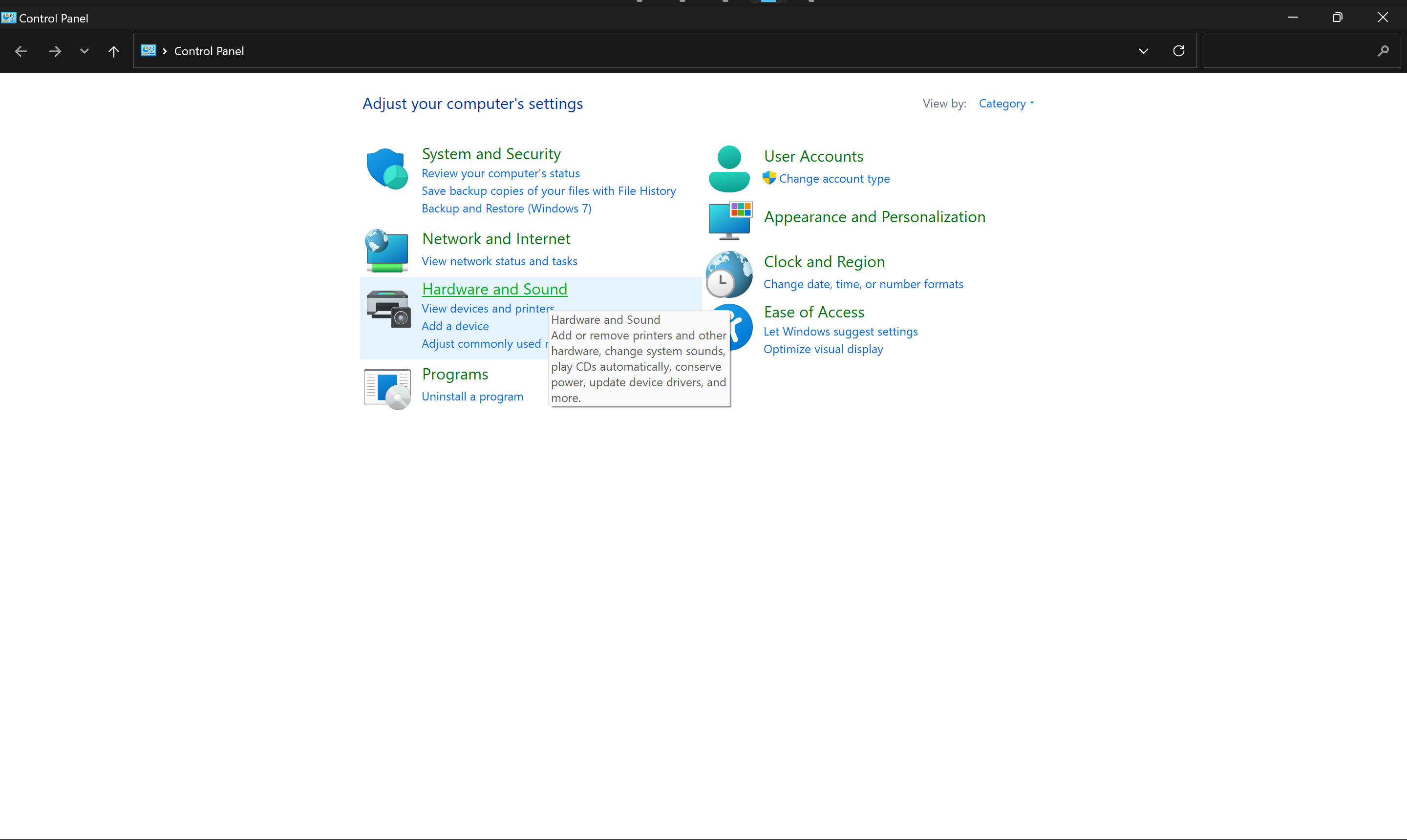Close the Control Panel window
This screenshot has height=840, width=1407.
point(1383,18)
